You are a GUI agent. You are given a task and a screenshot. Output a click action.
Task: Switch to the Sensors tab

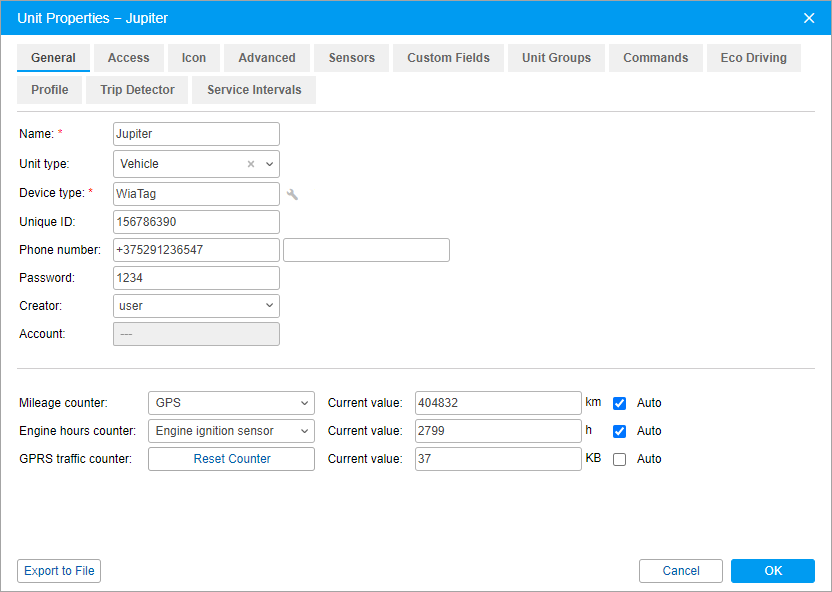(x=351, y=58)
